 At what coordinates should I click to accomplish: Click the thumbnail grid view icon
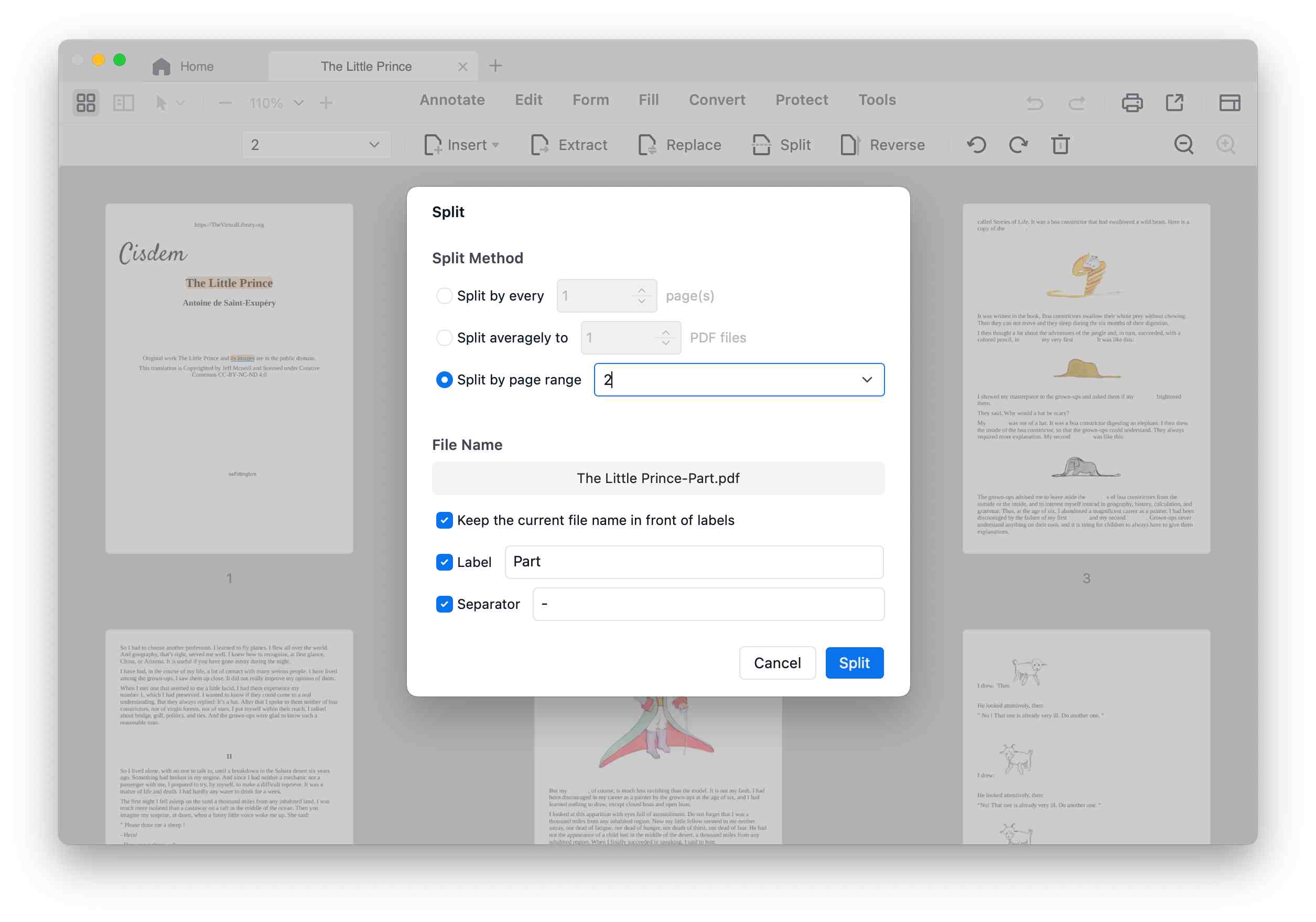click(86, 103)
